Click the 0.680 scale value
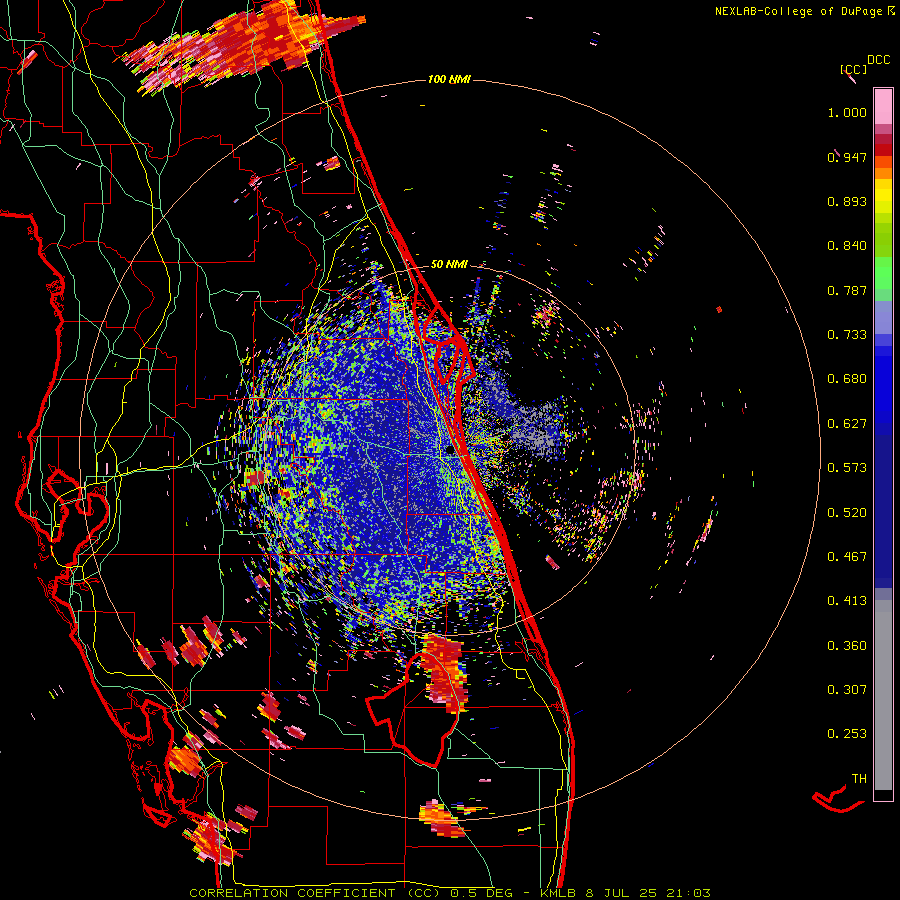 [847, 379]
